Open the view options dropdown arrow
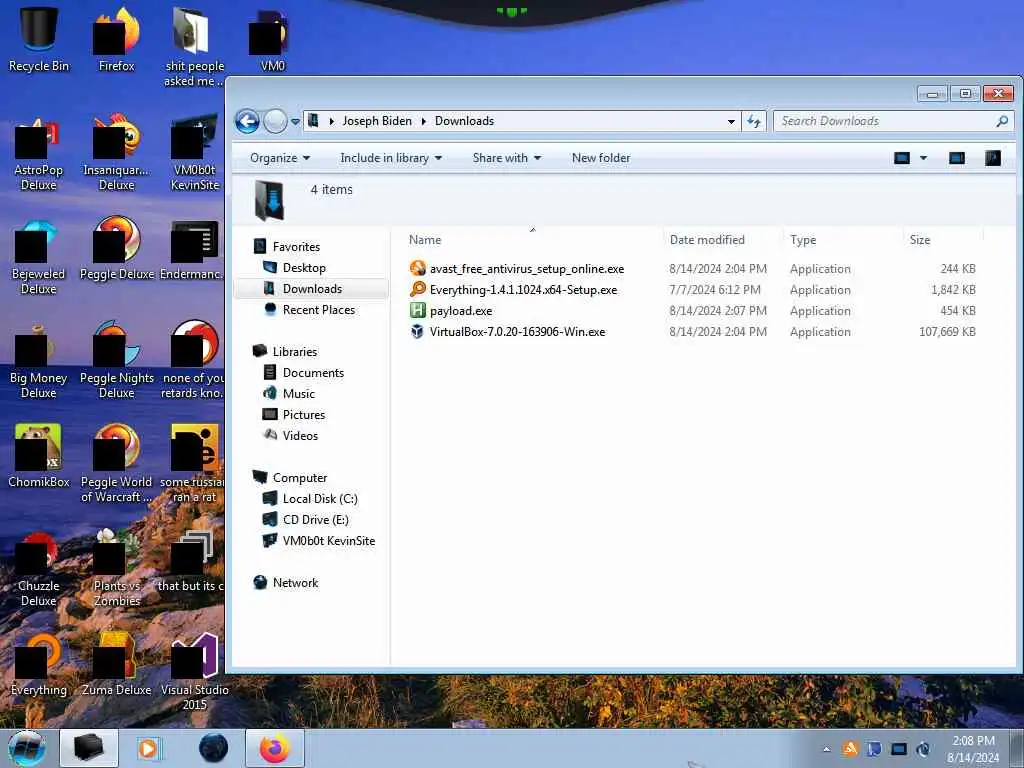Image resolution: width=1024 pixels, height=768 pixels. tap(923, 158)
